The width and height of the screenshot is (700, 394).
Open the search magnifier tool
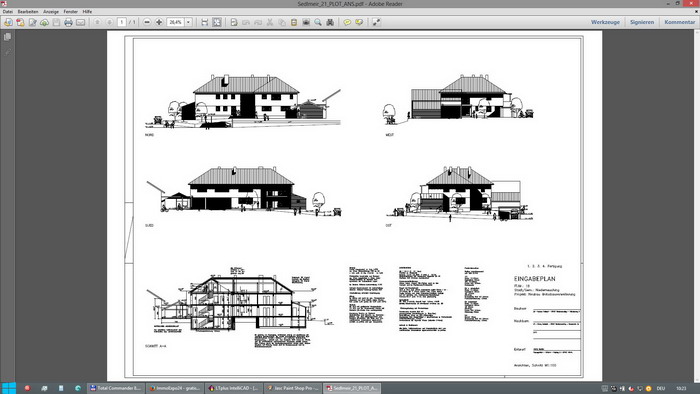(x=318, y=22)
